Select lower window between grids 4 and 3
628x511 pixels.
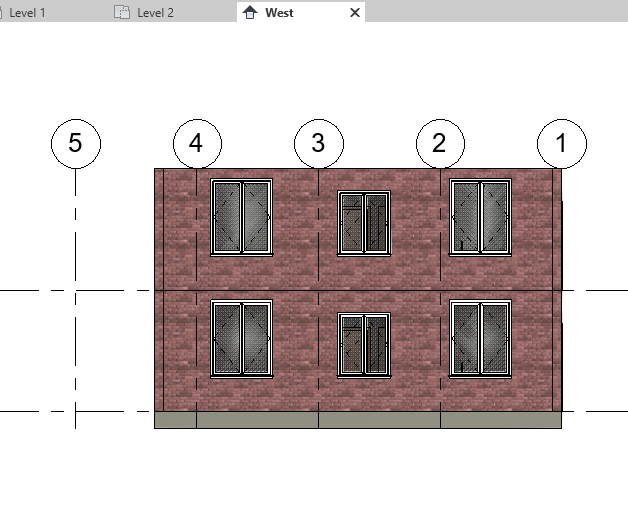(242, 339)
